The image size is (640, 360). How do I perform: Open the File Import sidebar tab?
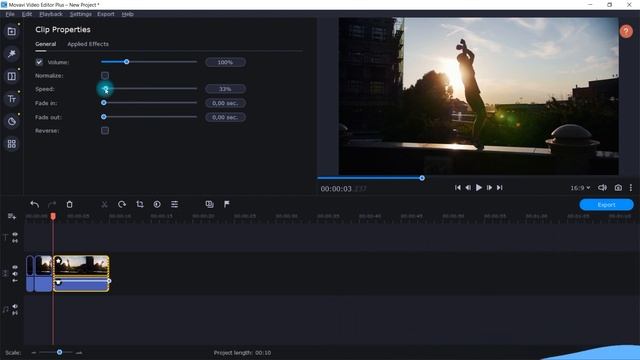pyautogui.click(x=11, y=31)
